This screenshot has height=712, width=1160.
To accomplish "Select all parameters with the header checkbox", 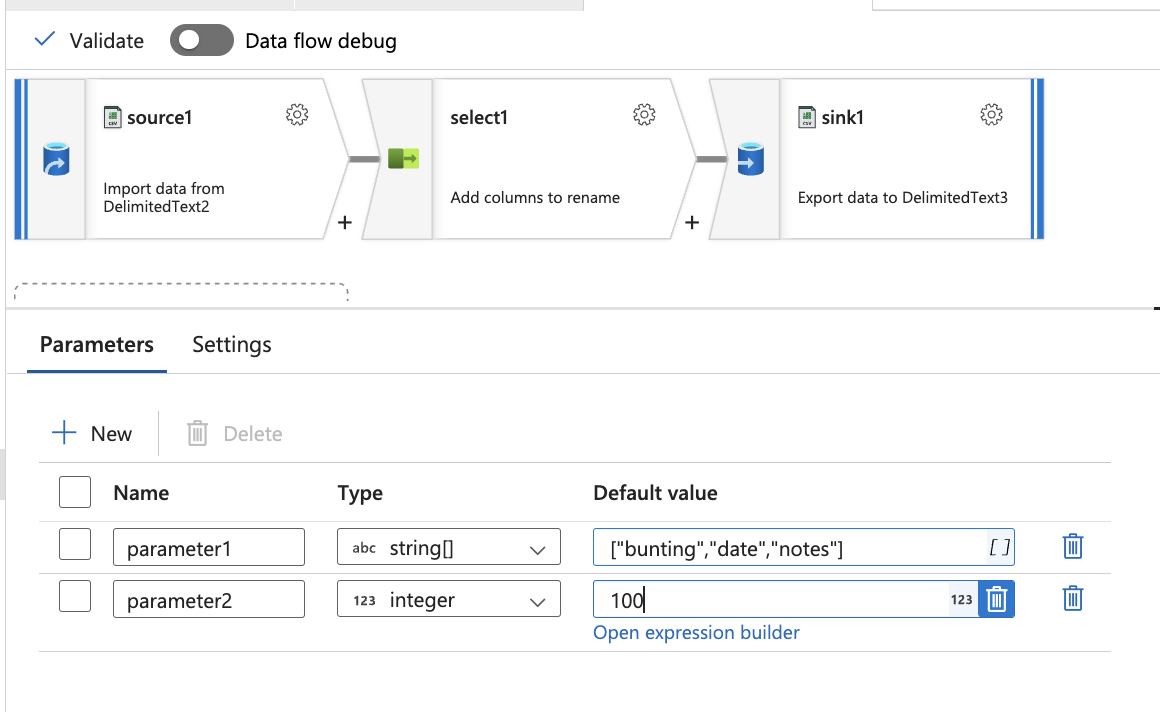I will click(x=75, y=492).
